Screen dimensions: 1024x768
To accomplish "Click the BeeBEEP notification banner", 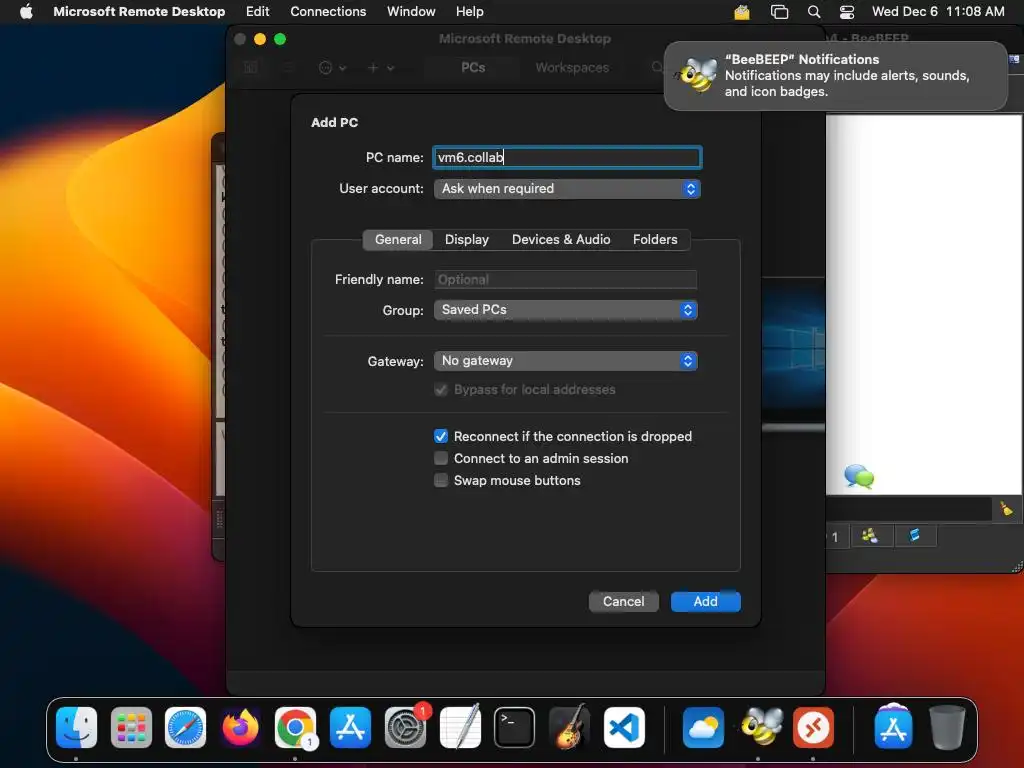I will (836, 76).
